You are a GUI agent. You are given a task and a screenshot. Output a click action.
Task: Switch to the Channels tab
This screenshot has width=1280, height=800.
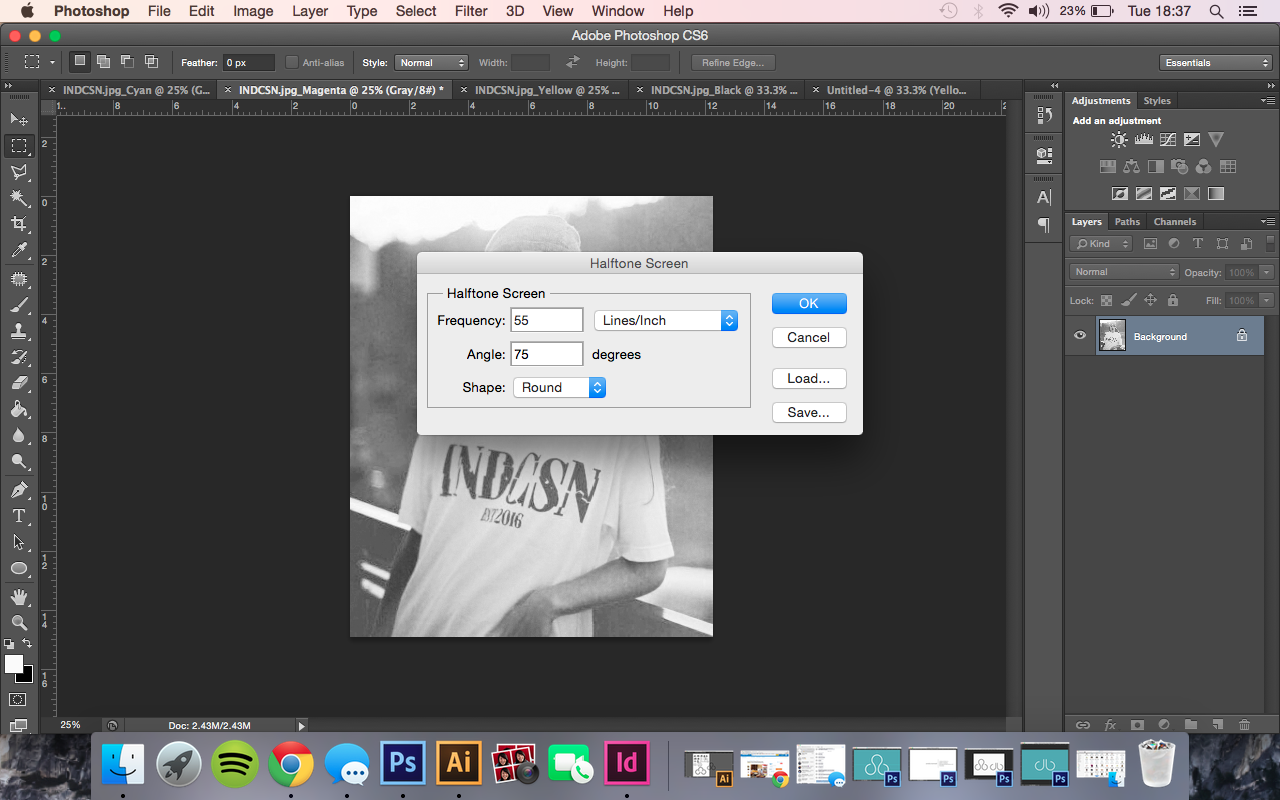1175,222
